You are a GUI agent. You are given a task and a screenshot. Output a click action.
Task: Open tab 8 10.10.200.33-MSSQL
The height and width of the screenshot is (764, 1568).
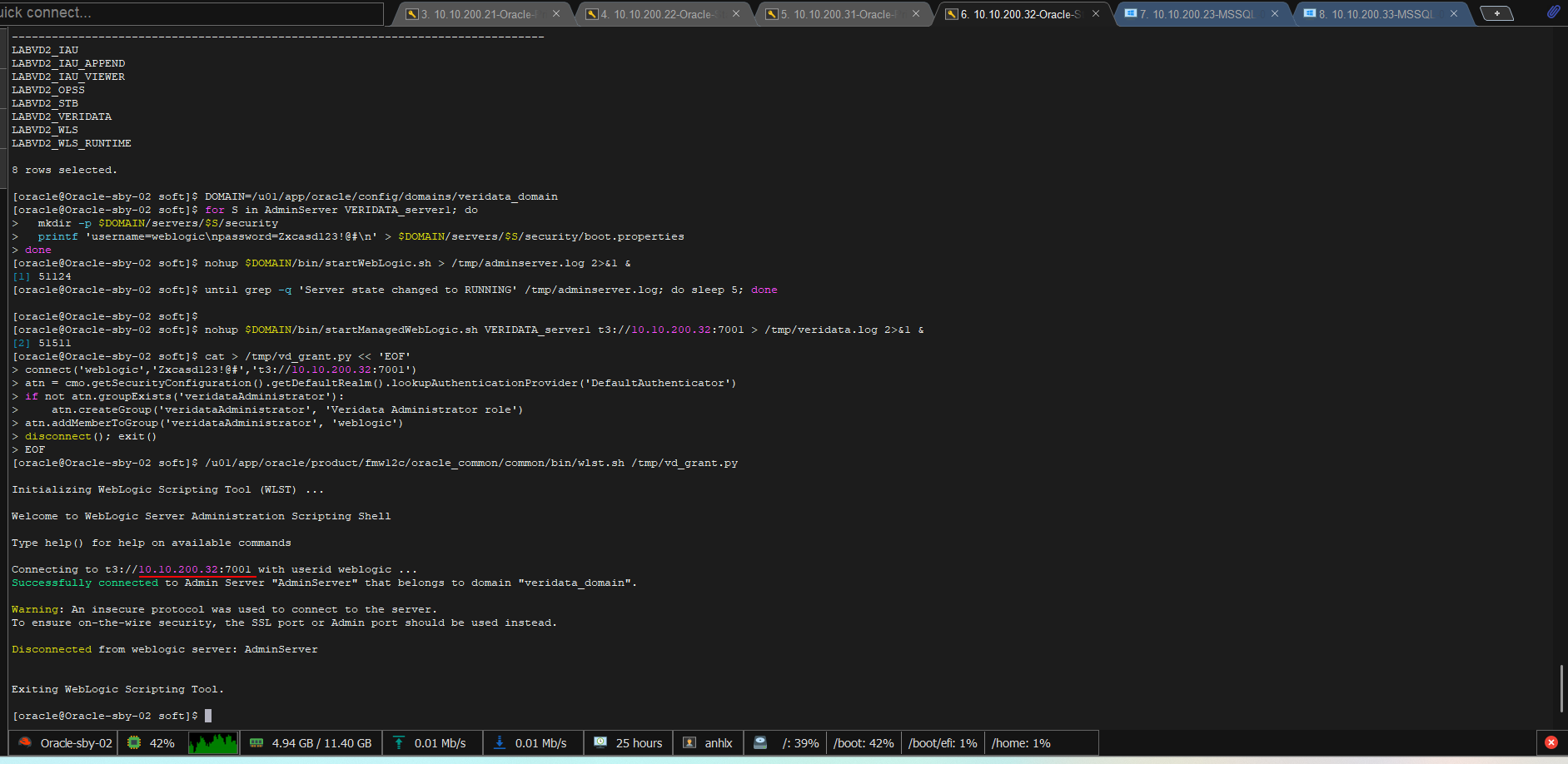1381,14
